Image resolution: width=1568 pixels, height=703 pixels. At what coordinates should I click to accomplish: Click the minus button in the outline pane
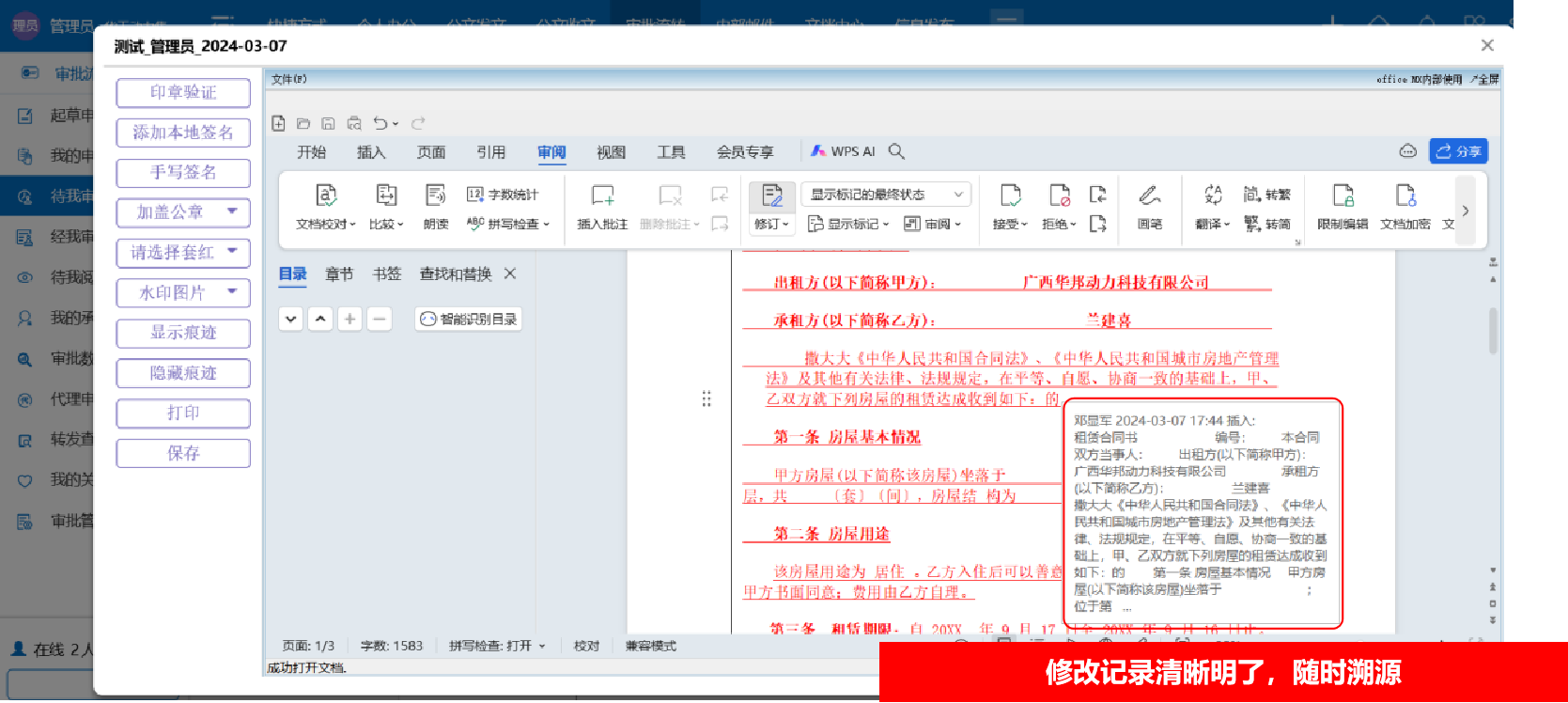(379, 319)
